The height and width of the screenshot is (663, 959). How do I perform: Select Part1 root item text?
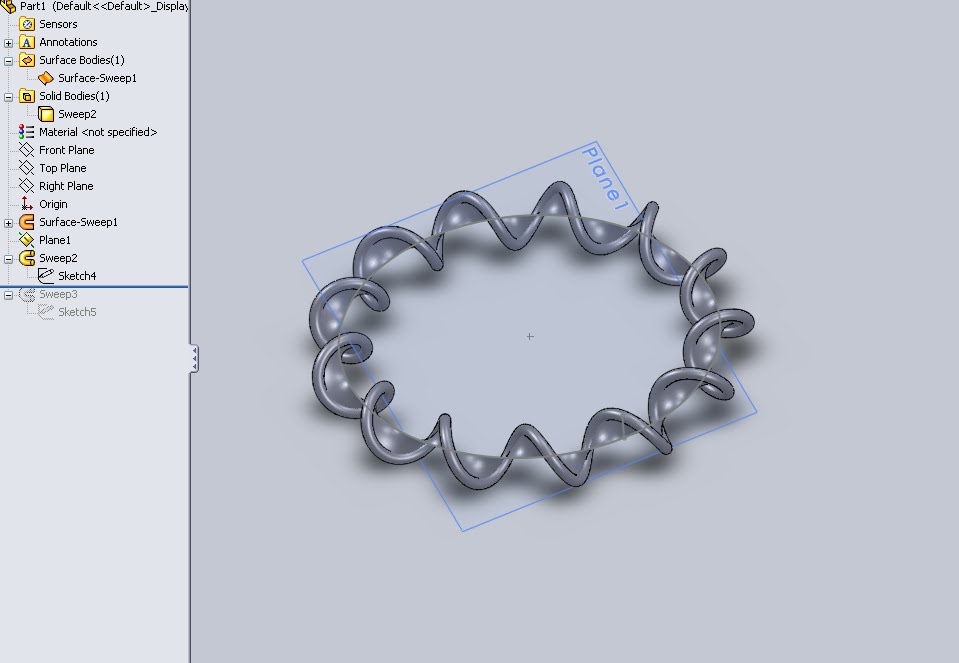click(x=104, y=6)
